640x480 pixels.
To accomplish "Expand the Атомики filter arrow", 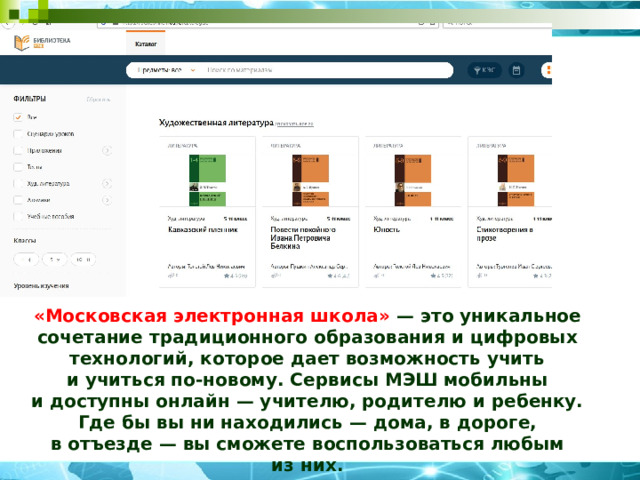I will click(x=107, y=200).
